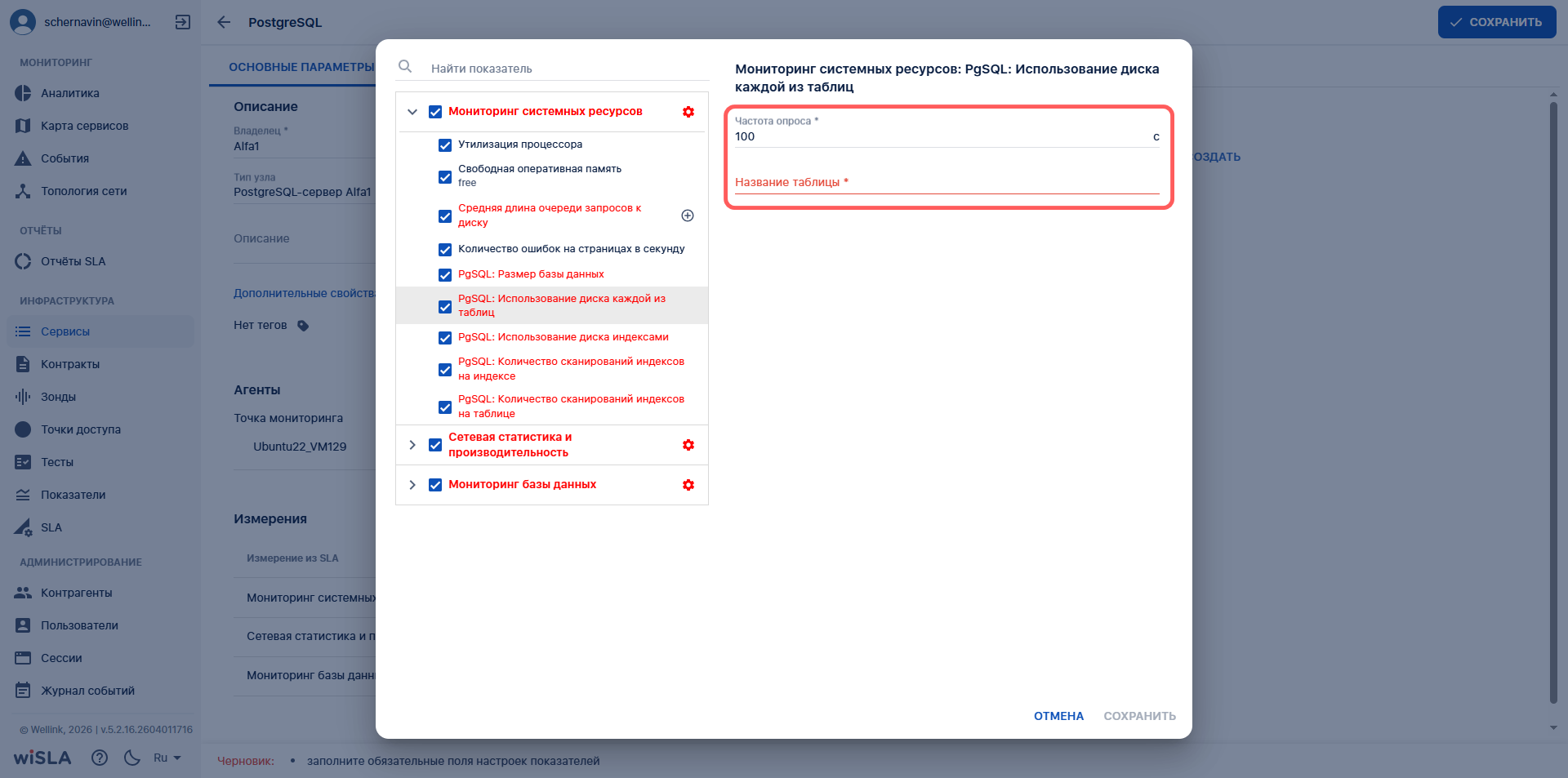
Task: Uncheck PgSQL: Использование диска индексами
Action: (445, 338)
